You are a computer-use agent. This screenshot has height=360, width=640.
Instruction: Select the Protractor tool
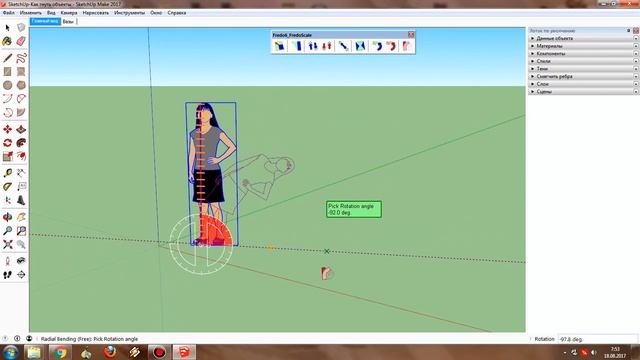point(7,187)
